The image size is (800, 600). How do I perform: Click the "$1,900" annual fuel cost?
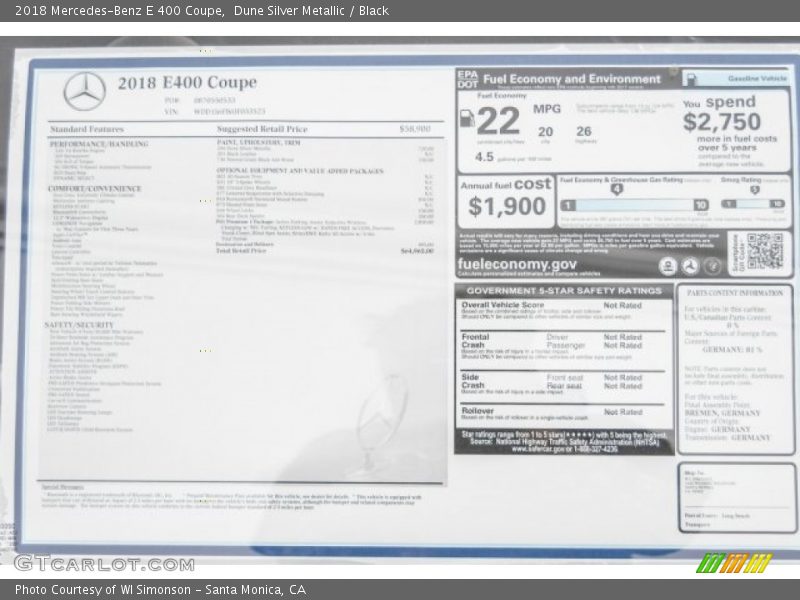[507, 206]
